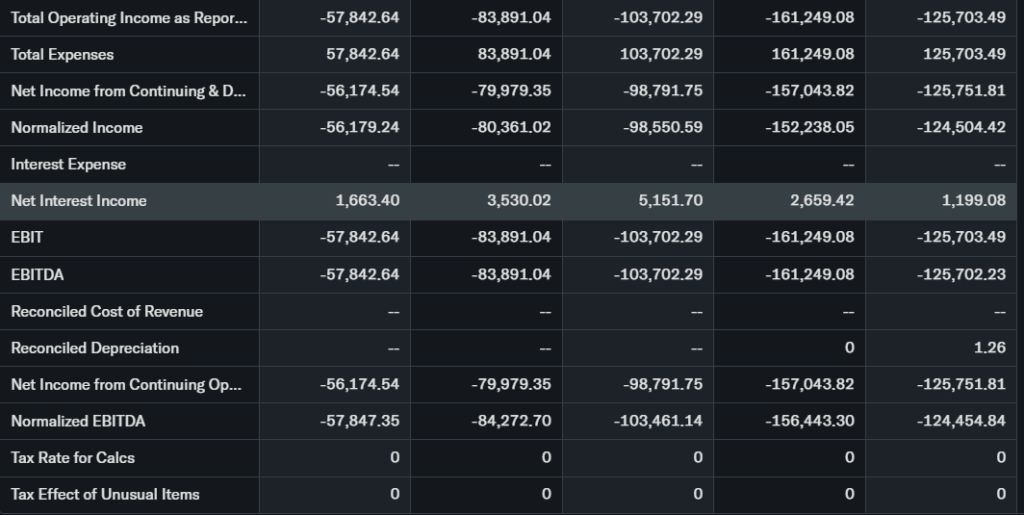Select Total Expenses value 161,249.08

813,54
